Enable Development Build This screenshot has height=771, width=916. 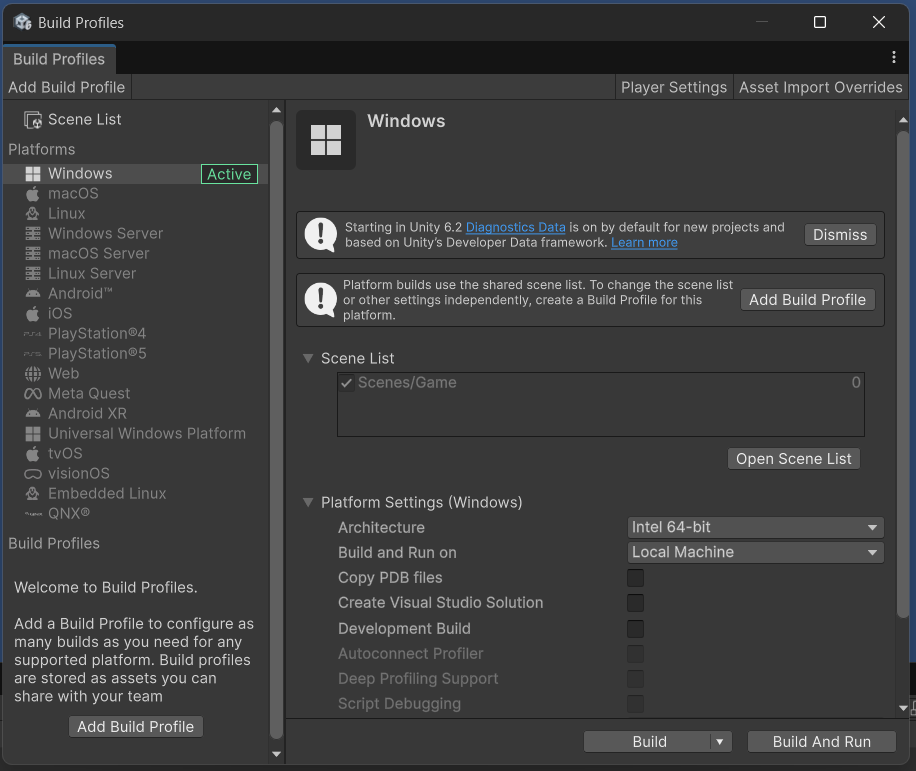635,628
